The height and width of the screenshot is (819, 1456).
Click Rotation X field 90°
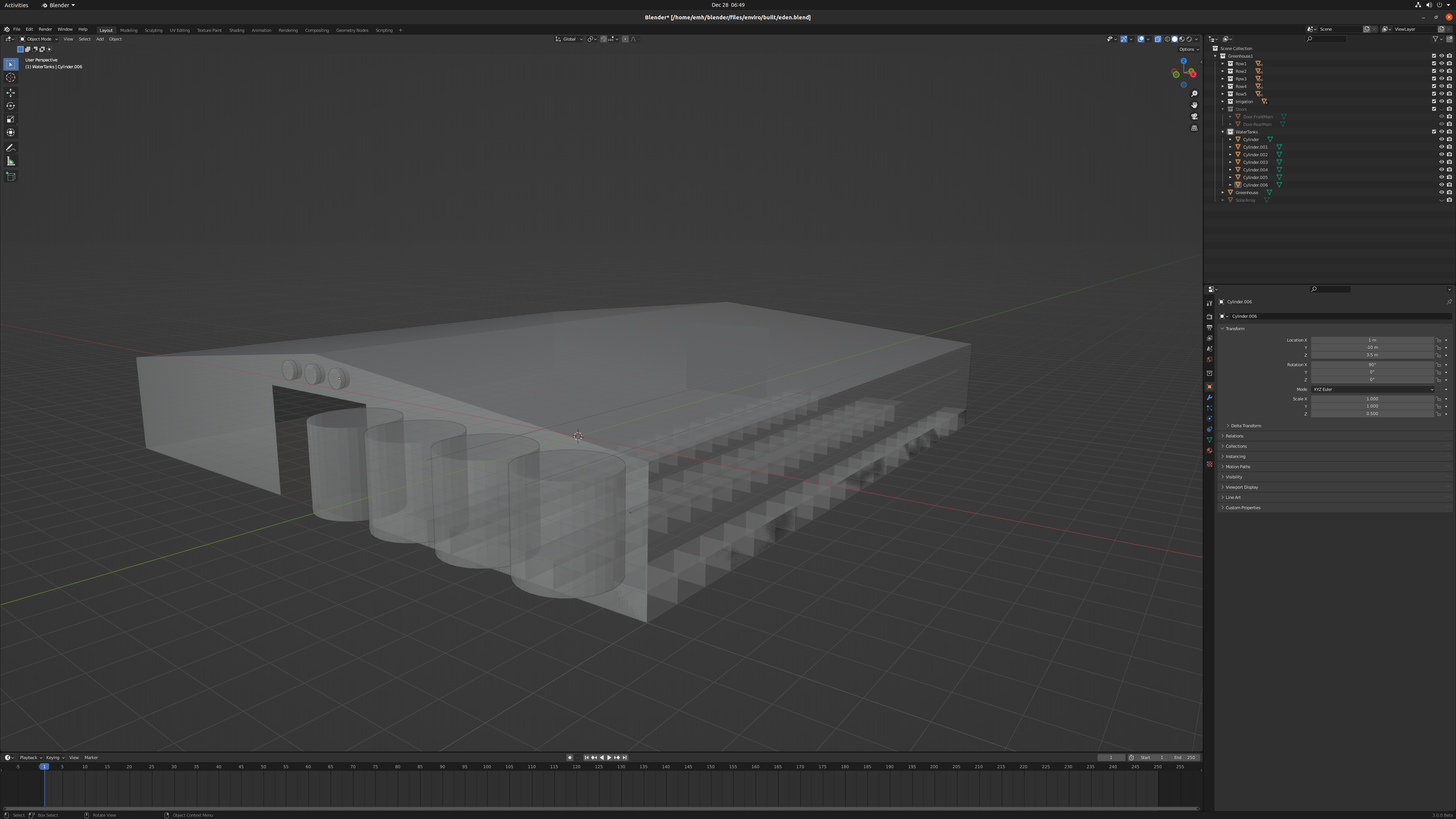[1372, 364]
